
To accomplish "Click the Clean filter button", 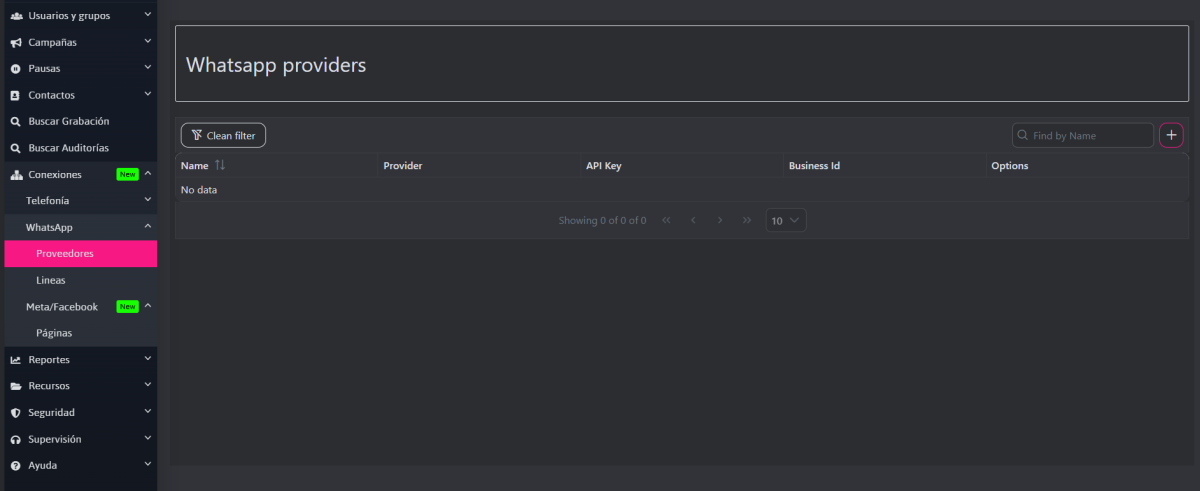I will (223, 135).
